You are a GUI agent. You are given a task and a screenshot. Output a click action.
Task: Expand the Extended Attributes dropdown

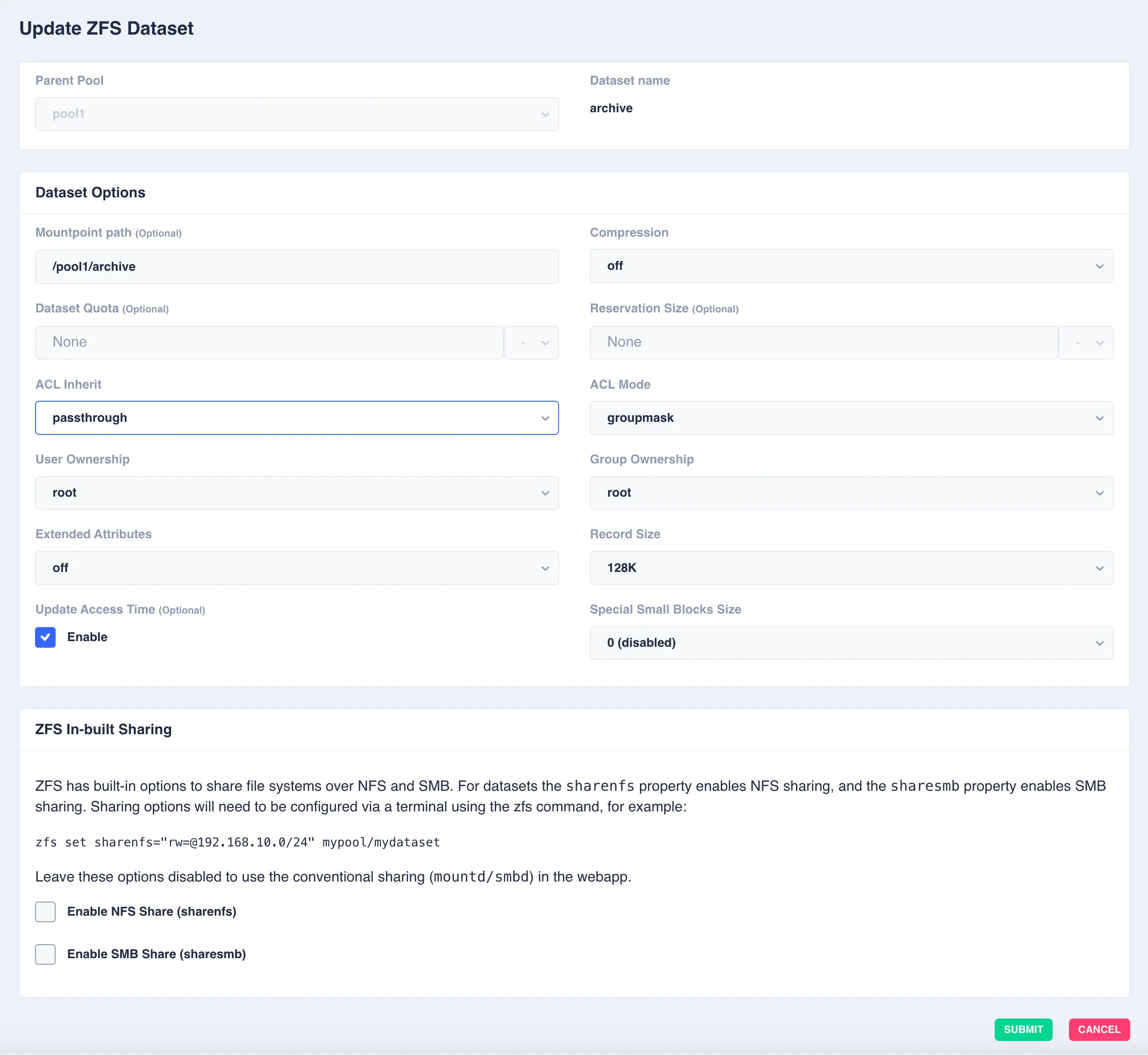[x=297, y=568]
